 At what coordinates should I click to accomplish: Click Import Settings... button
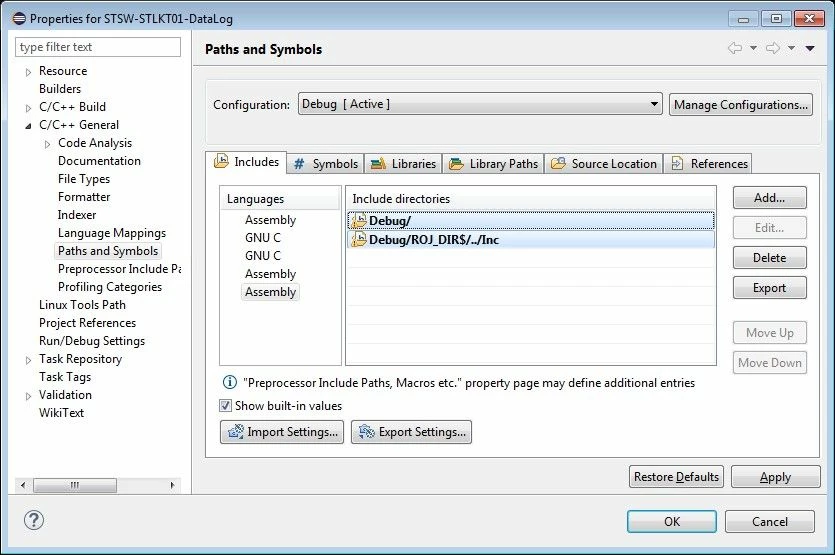tap(282, 432)
